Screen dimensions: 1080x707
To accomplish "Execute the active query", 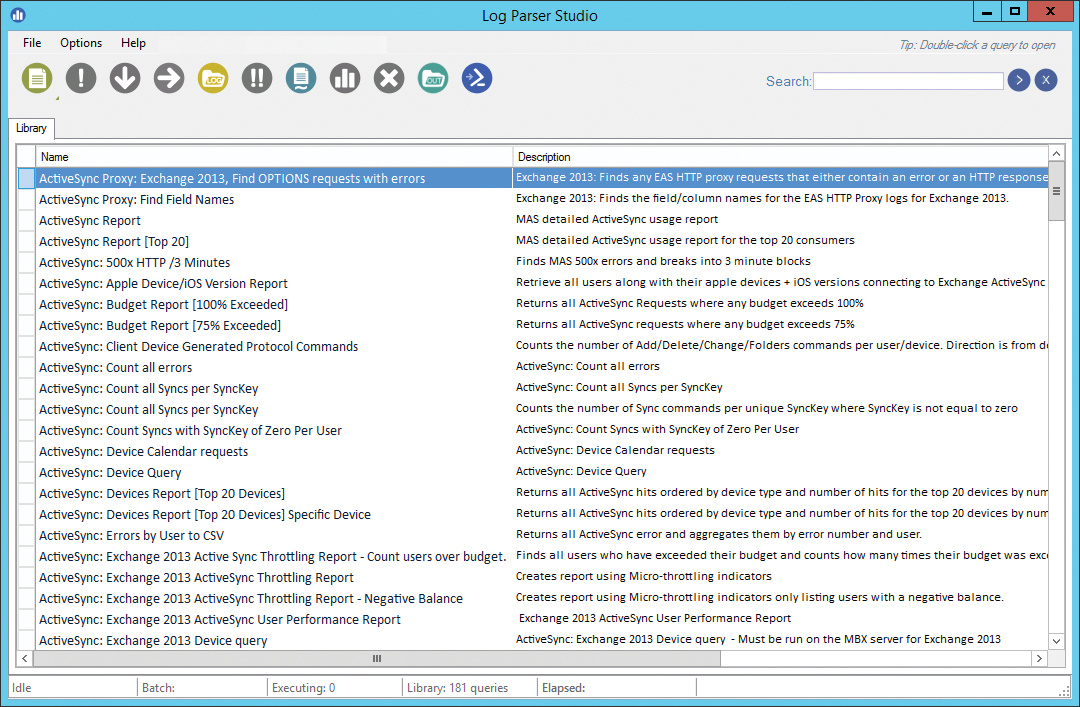I will tap(80, 78).
